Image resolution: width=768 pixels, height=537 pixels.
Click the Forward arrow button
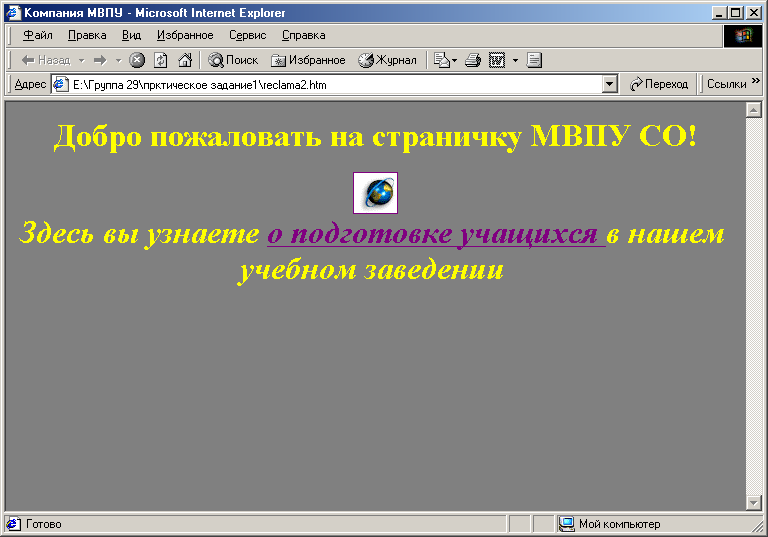(100, 60)
